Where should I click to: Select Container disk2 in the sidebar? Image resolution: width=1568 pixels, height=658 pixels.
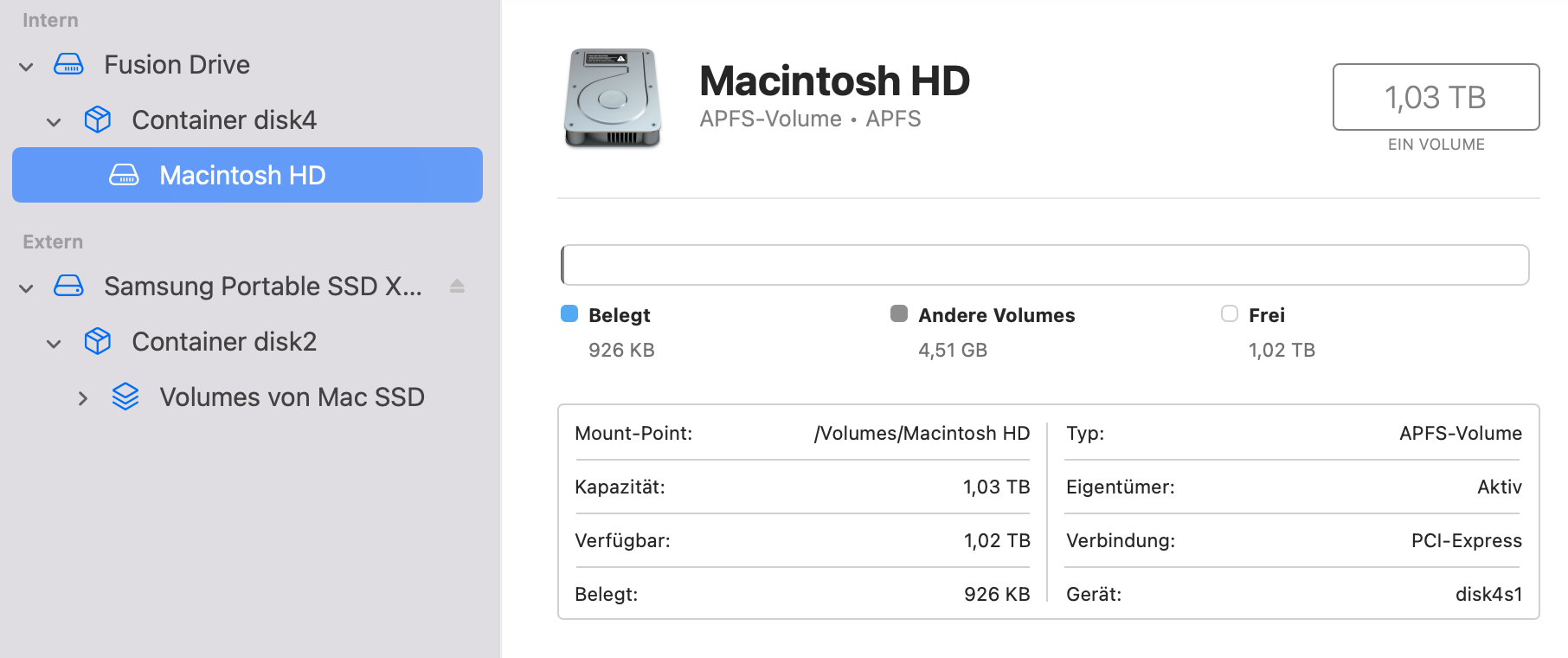224,341
